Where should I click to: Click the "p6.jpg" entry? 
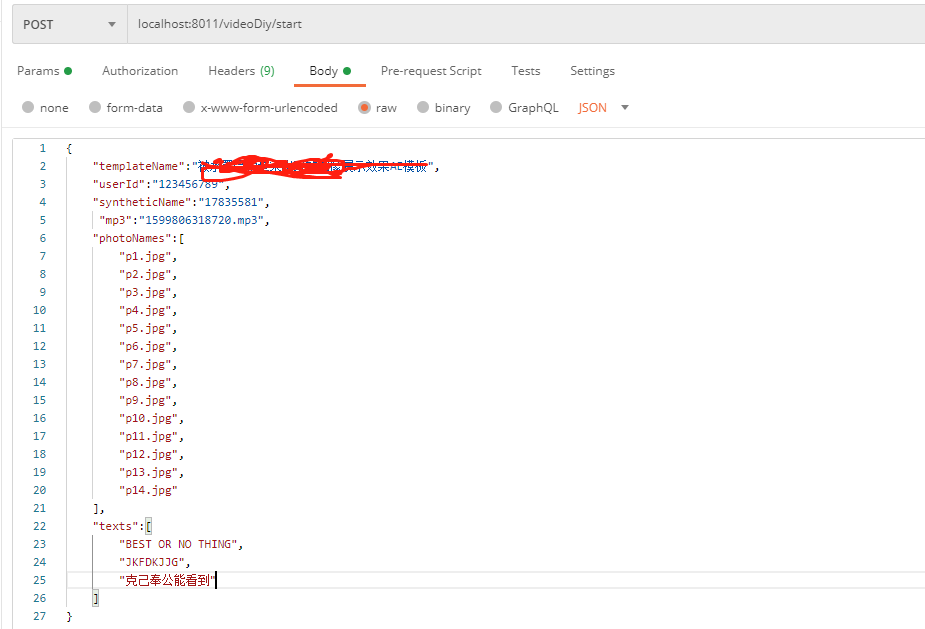coord(145,346)
